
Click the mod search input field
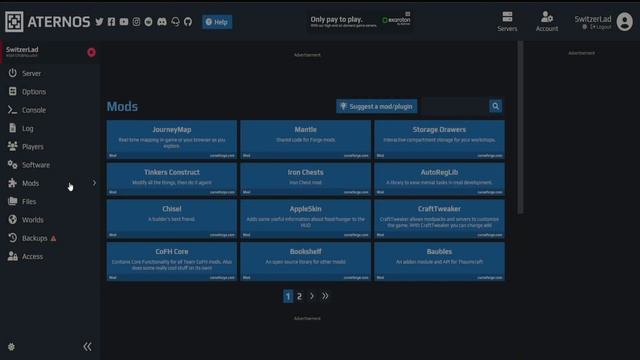456,107
